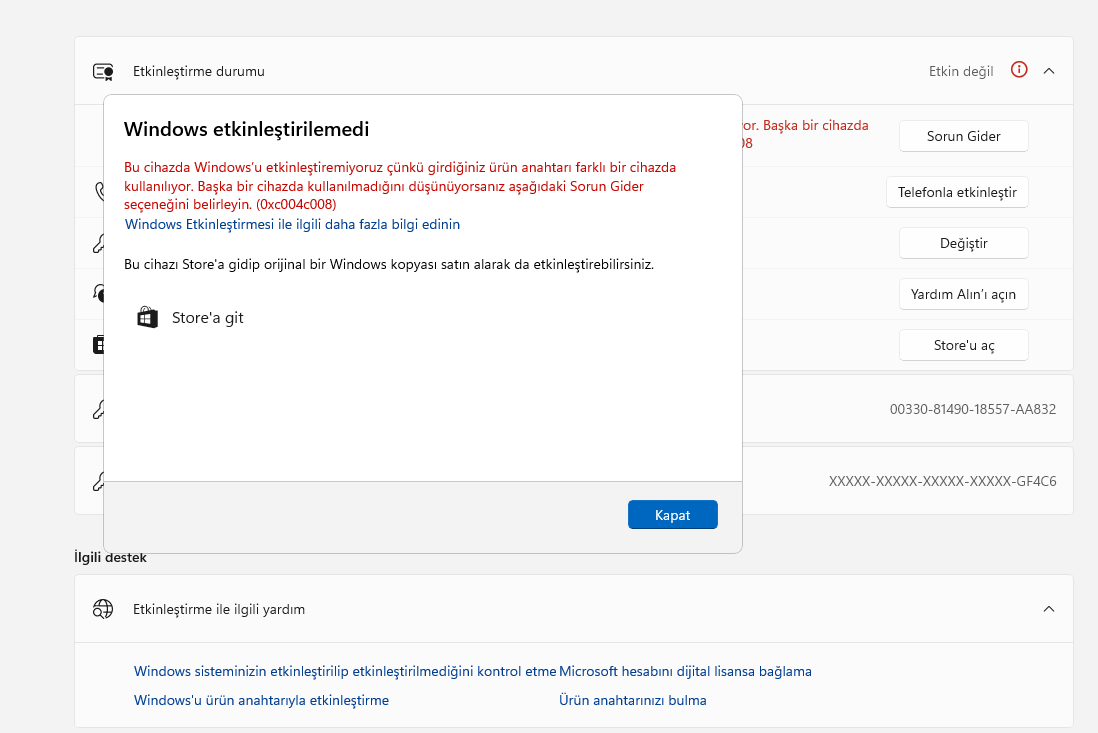The width and height of the screenshot is (1098, 733).
Task: Click the red error message 0xc004c008
Action: [400, 186]
